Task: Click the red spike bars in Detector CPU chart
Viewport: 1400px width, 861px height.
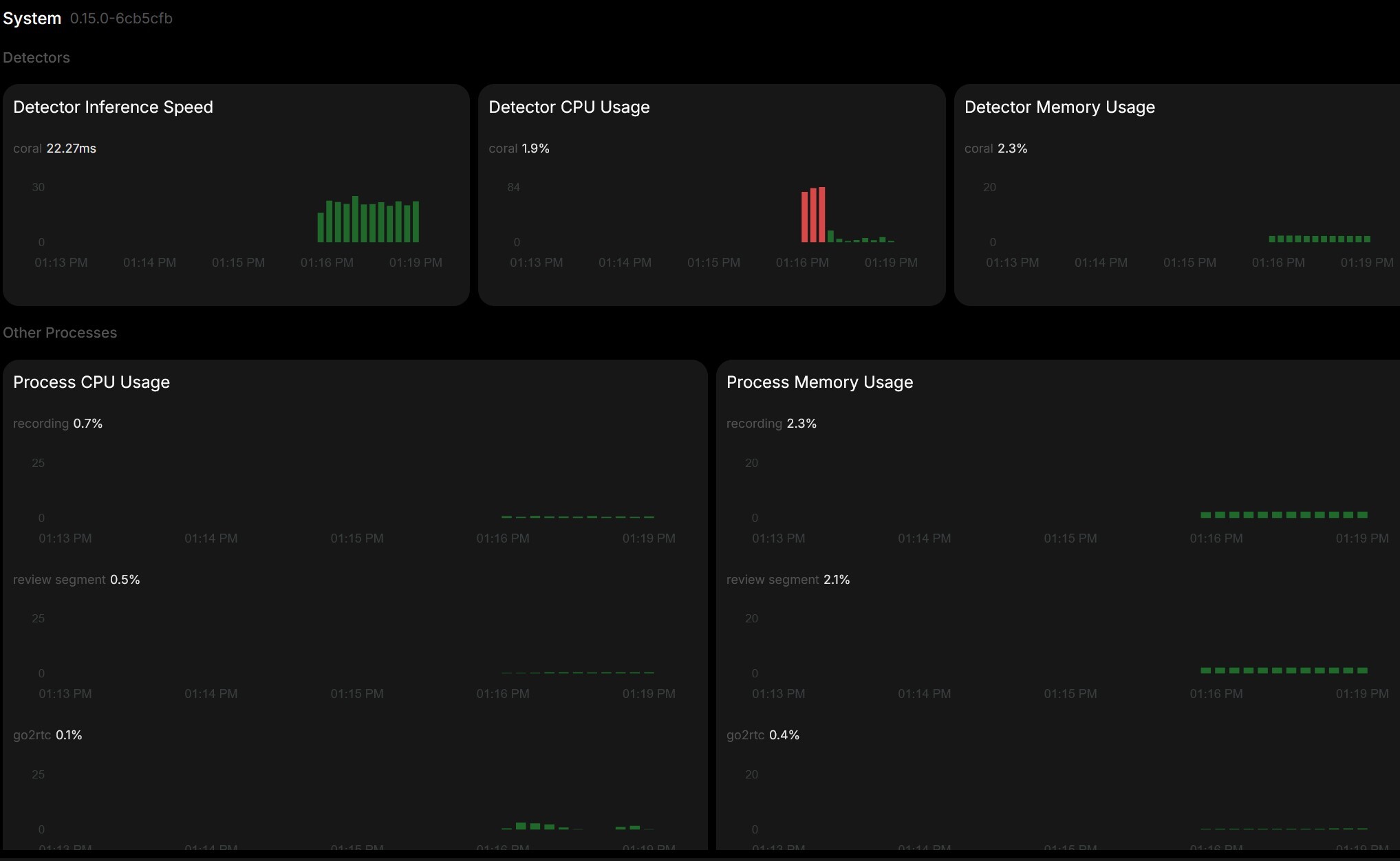Action: click(x=813, y=215)
